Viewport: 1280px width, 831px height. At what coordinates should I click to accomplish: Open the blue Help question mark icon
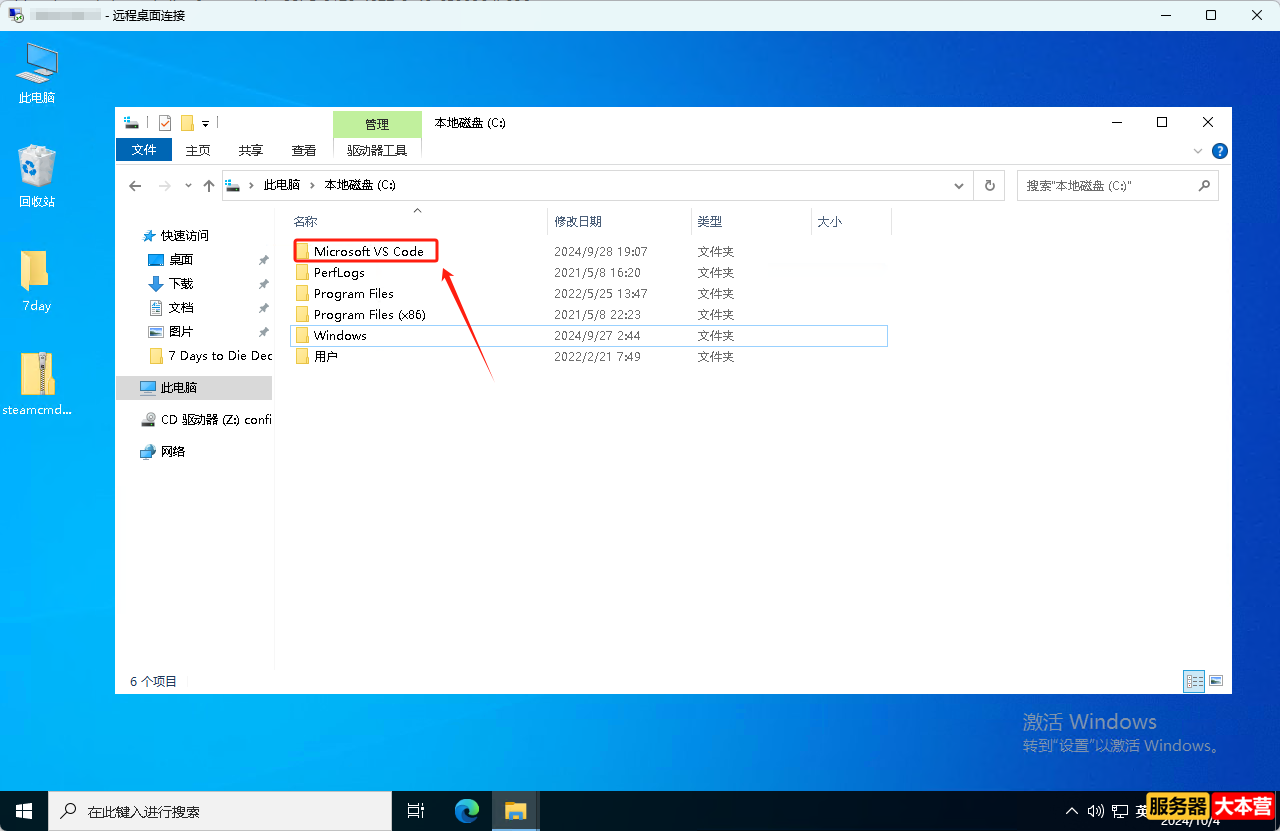pyautogui.click(x=1219, y=151)
